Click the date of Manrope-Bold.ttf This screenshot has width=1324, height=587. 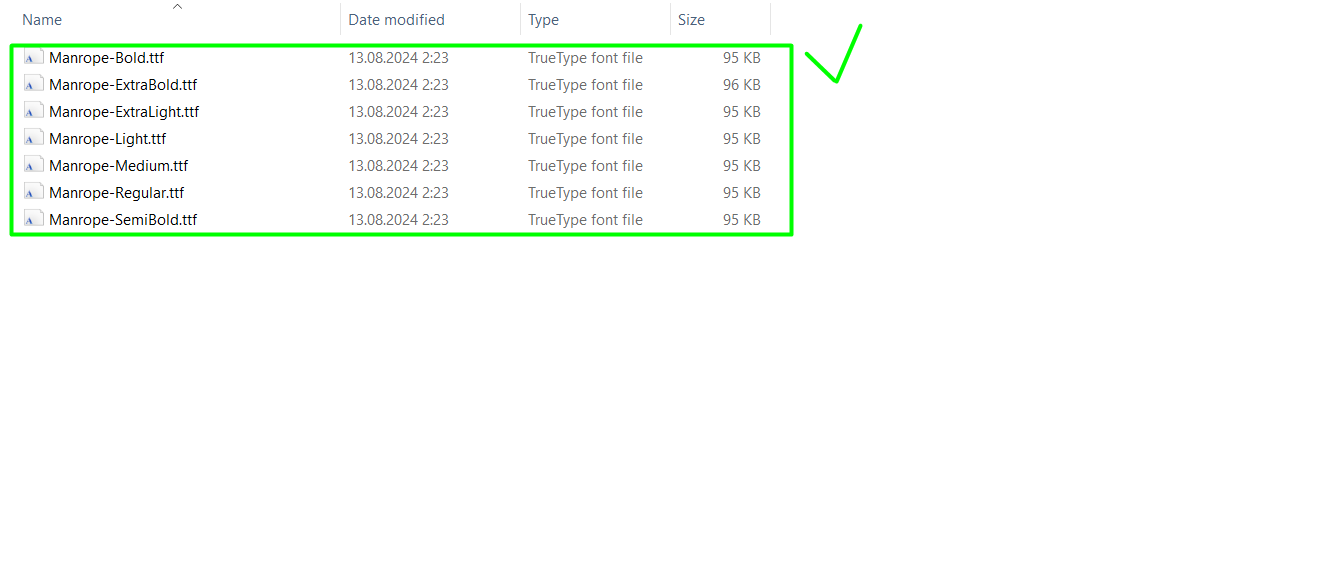(x=398, y=58)
